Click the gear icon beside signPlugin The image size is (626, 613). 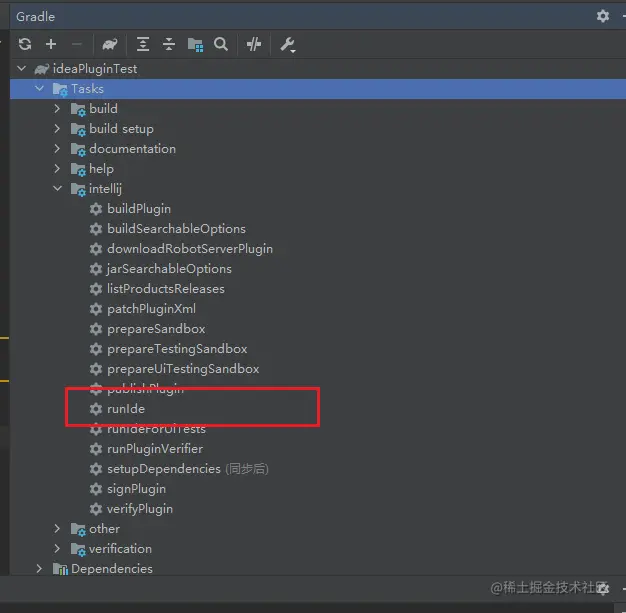pyautogui.click(x=96, y=489)
